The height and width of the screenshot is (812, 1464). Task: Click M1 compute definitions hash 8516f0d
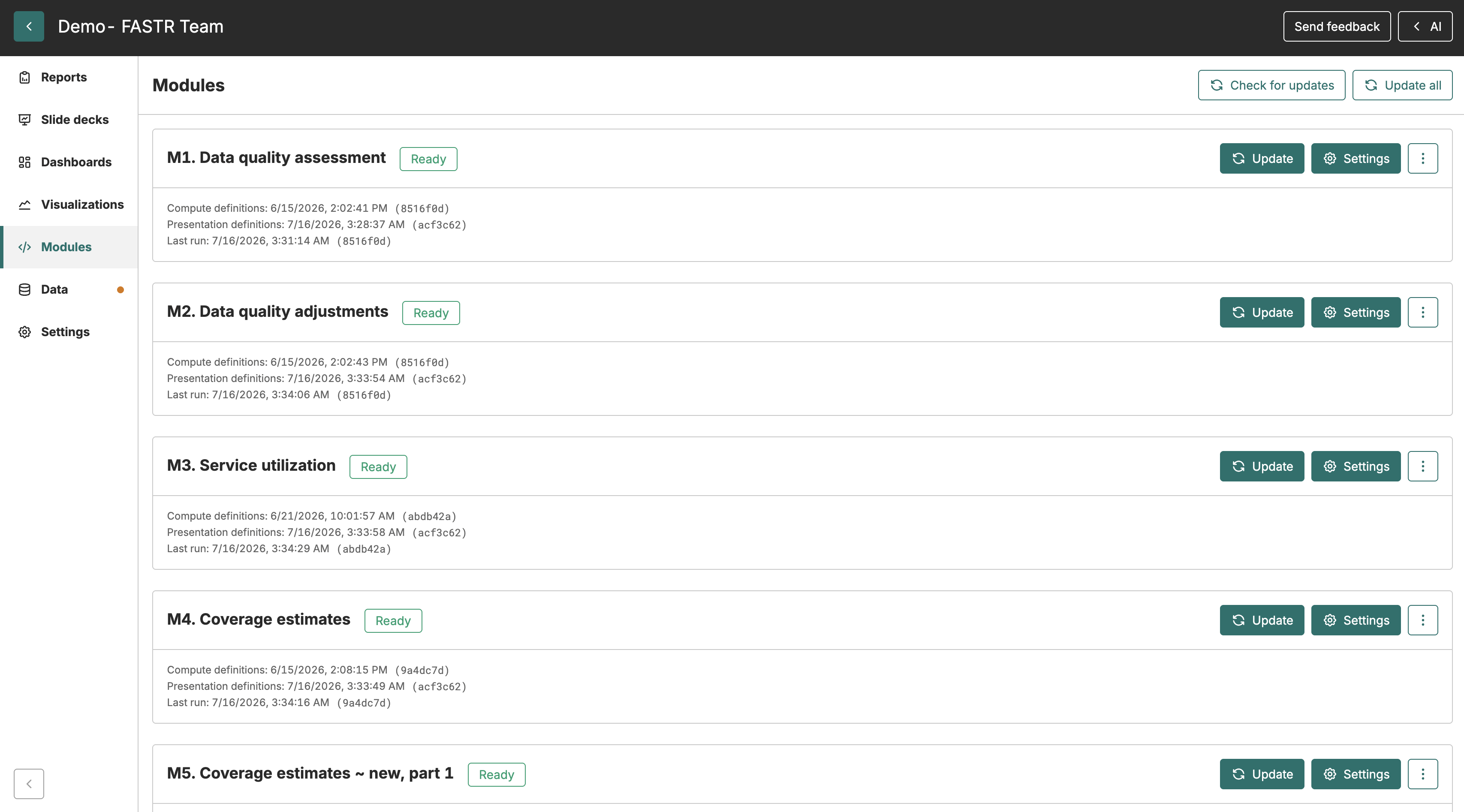coord(422,208)
